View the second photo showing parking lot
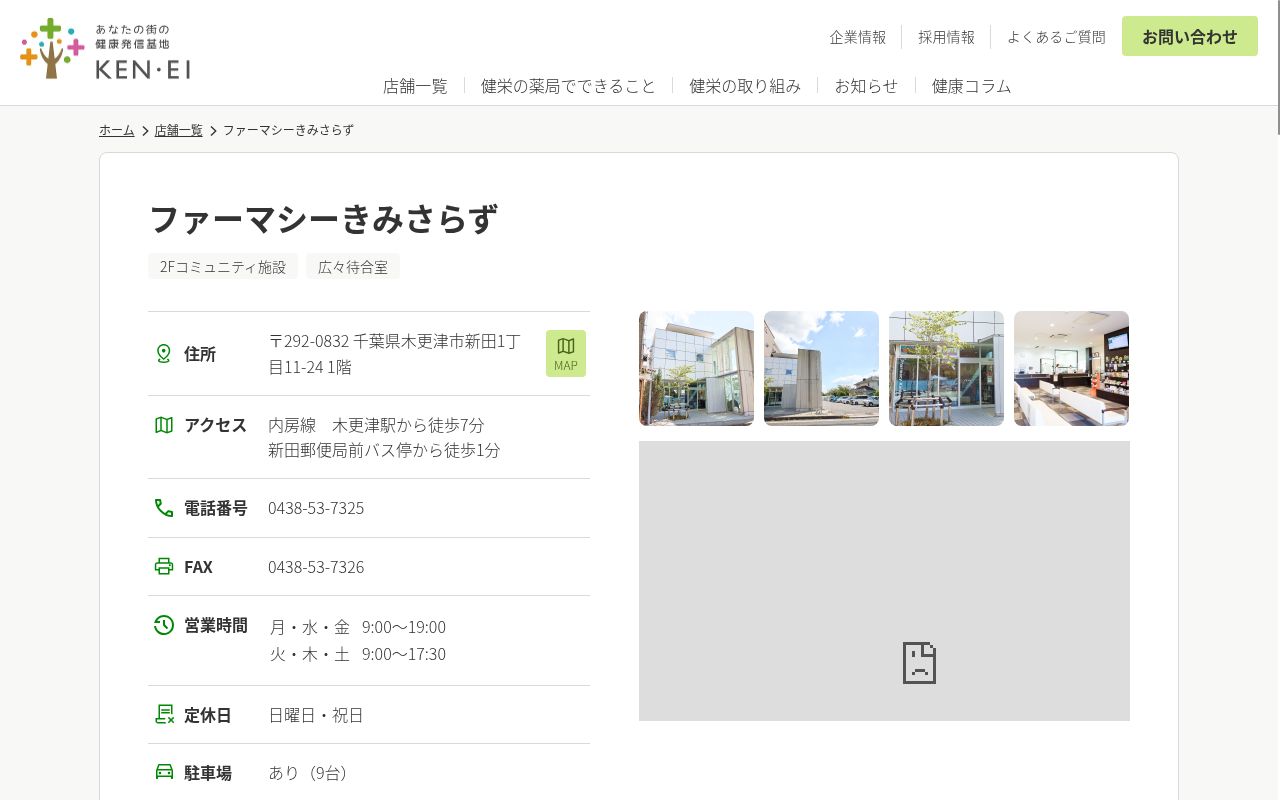 coord(822,368)
